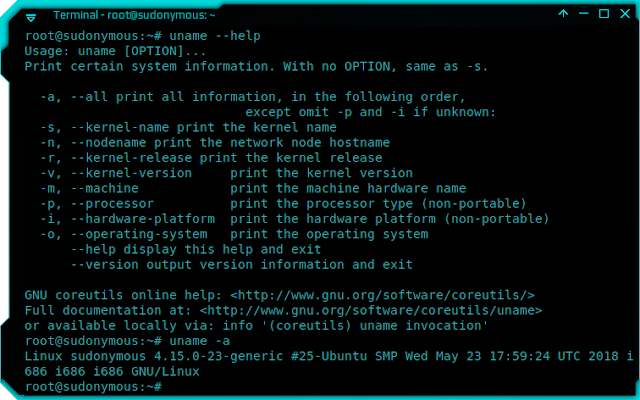This screenshot has height=400, width=640.
Task: Click the '-v, --kernel-version' option line
Action: tap(226, 173)
